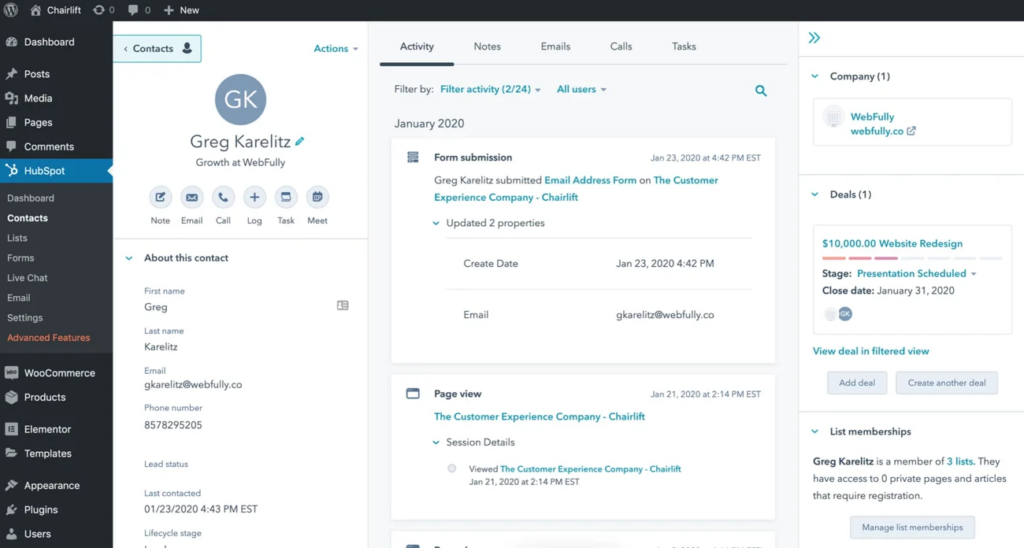Collapse right sidebar with double-chevron icon
Image resolution: width=1024 pixels, height=548 pixels.
click(814, 38)
